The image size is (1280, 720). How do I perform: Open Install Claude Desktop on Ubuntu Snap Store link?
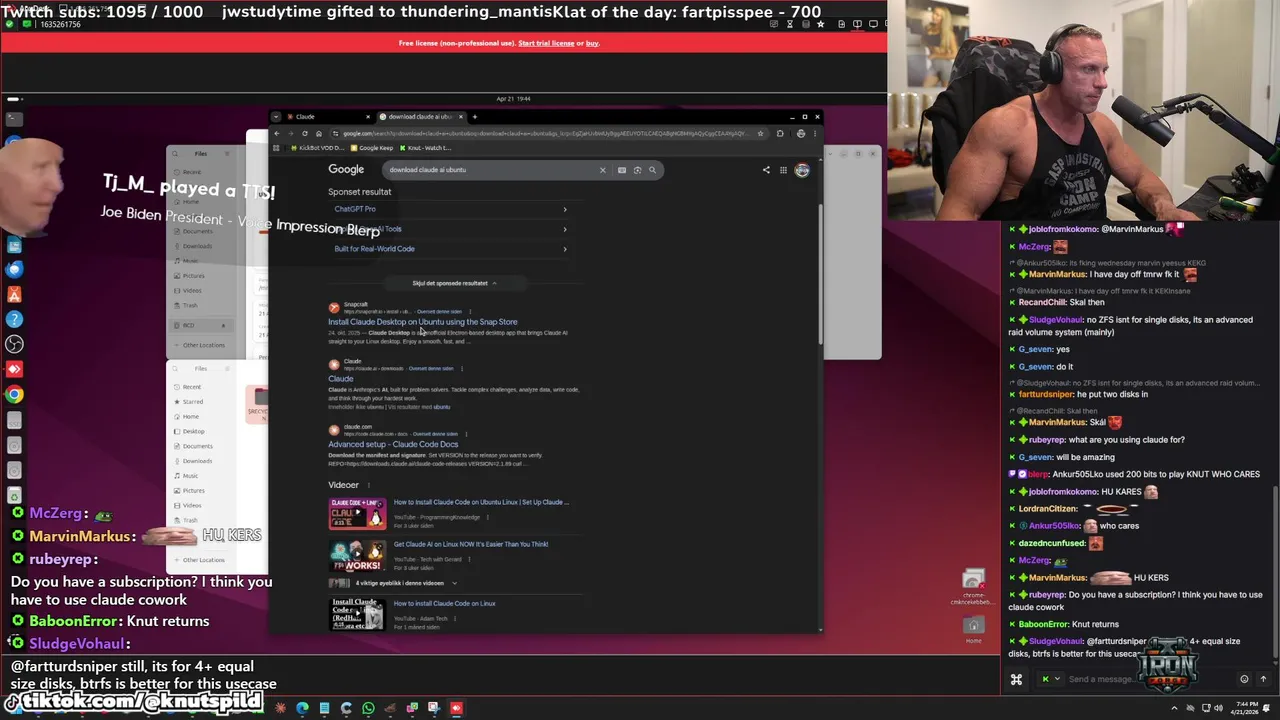pos(423,322)
